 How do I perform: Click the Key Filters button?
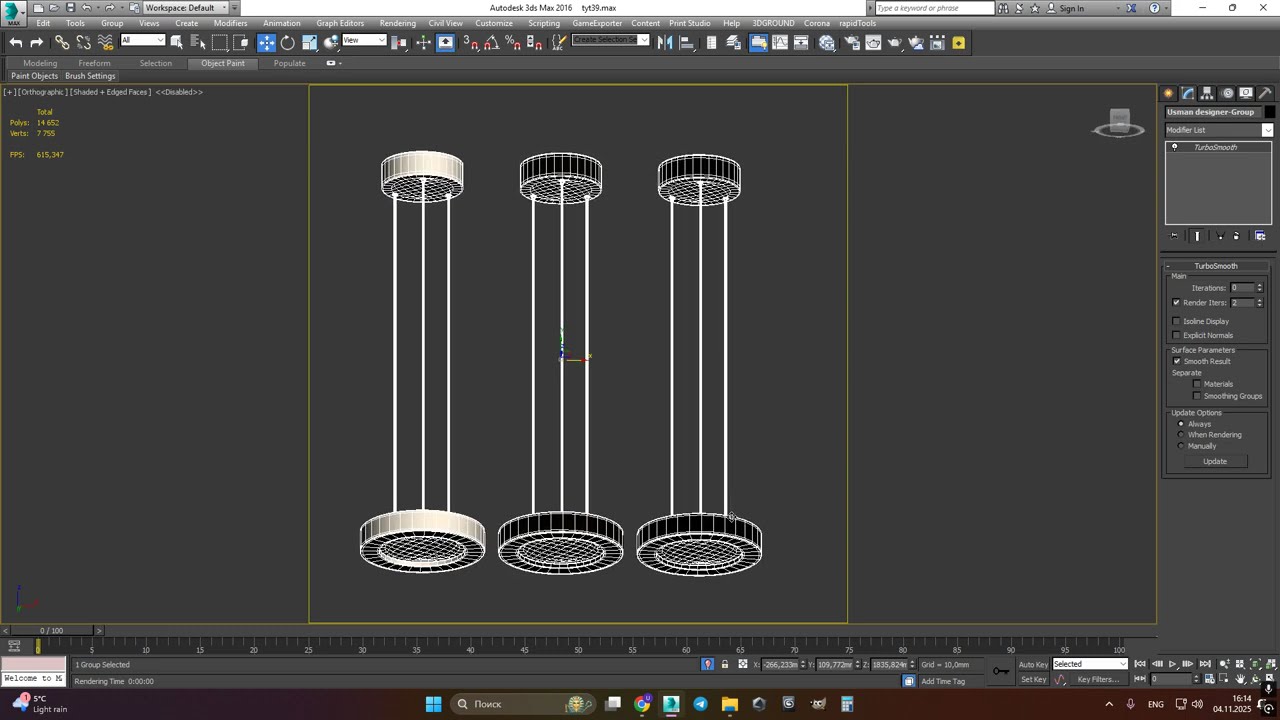1098,680
